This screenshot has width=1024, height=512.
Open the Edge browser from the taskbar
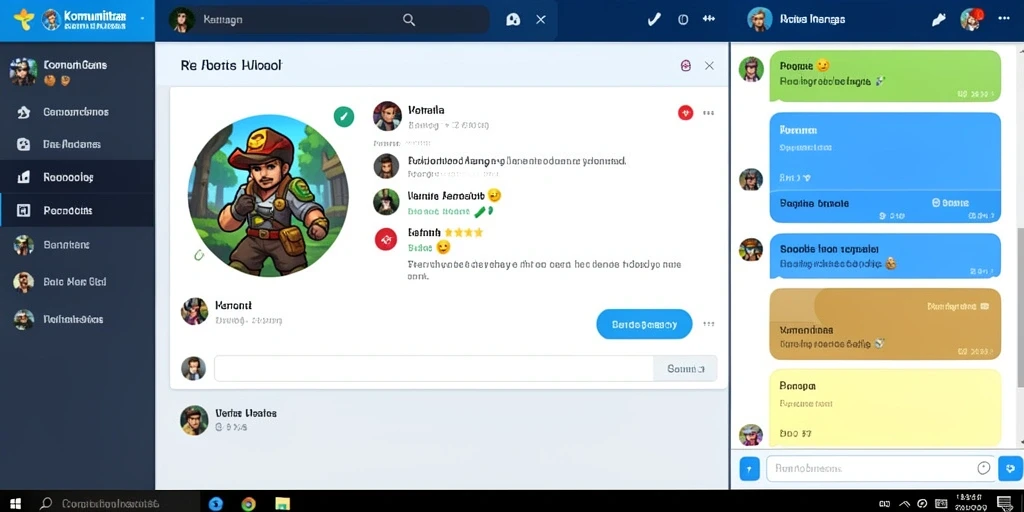[x=216, y=504]
